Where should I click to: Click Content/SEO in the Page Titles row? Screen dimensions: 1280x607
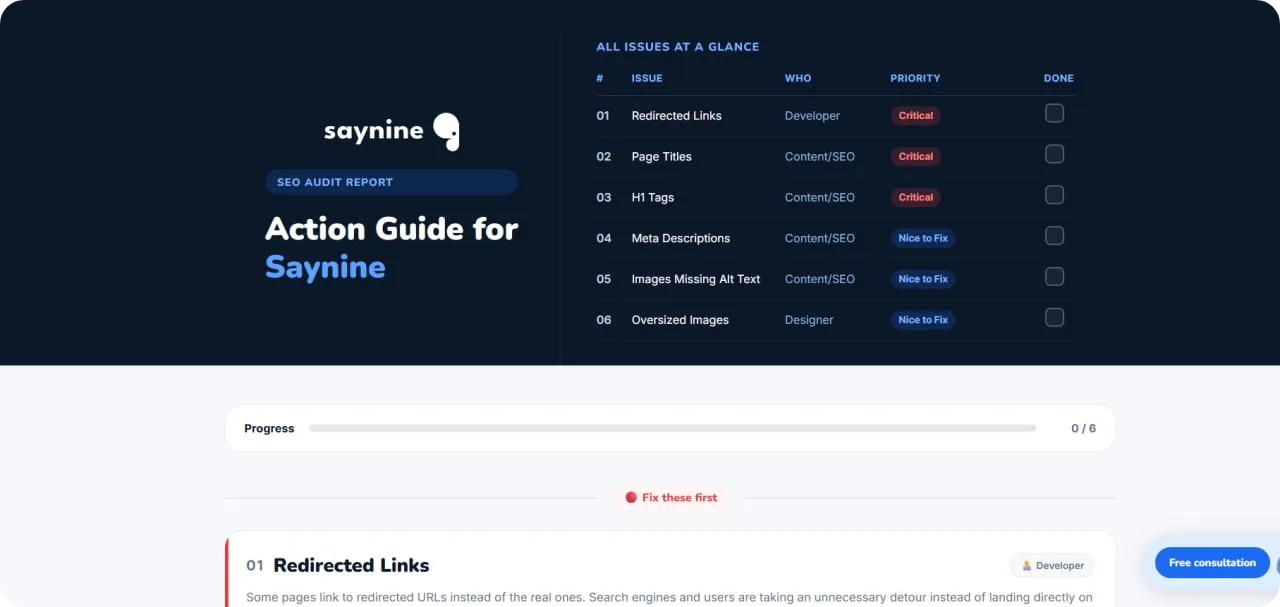pyautogui.click(x=820, y=157)
